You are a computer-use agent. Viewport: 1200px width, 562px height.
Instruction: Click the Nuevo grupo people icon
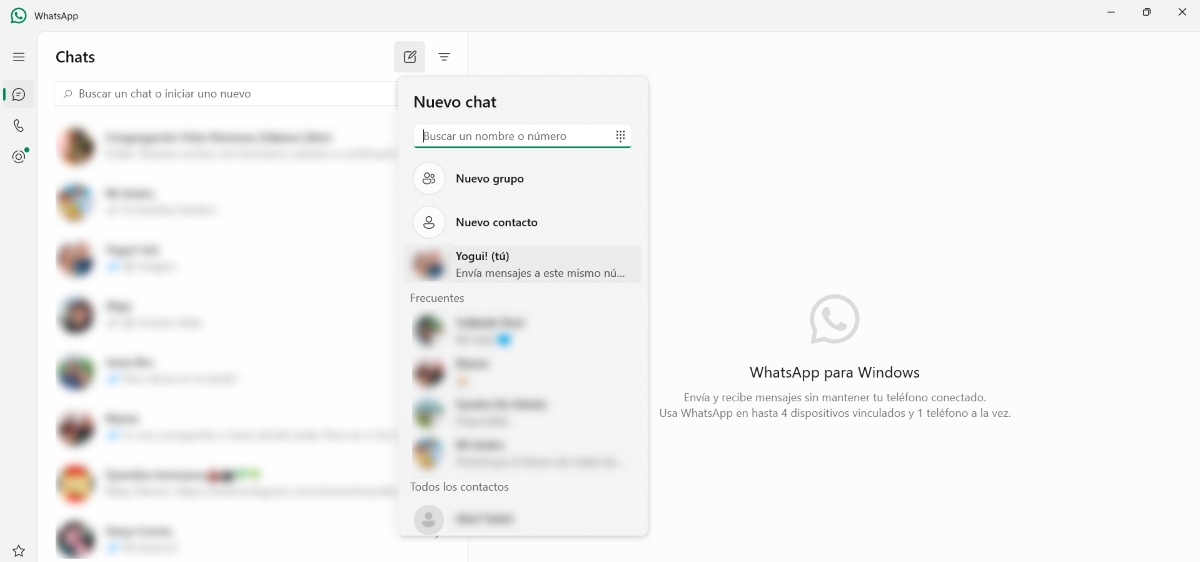click(x=429, y=179)
